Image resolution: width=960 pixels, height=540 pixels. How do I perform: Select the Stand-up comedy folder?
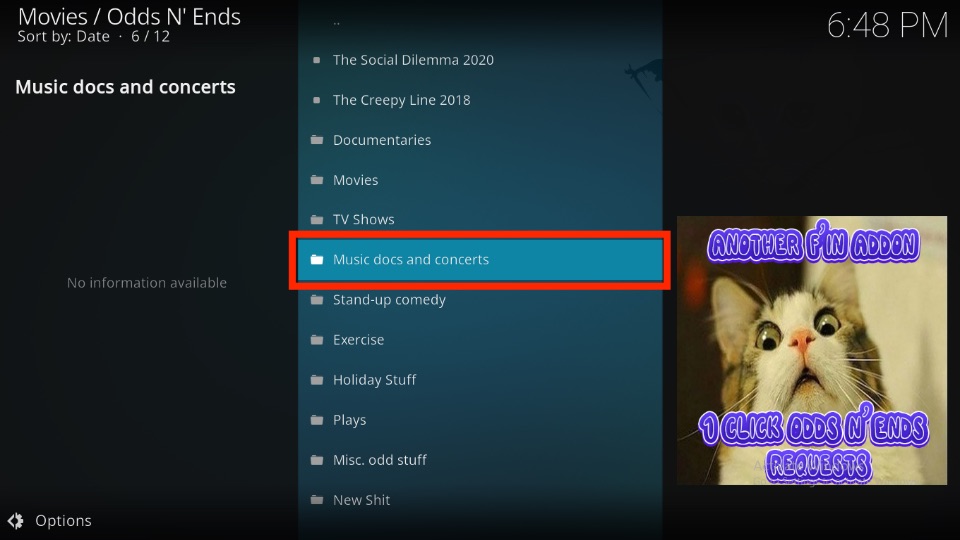(x=480, y=299)
